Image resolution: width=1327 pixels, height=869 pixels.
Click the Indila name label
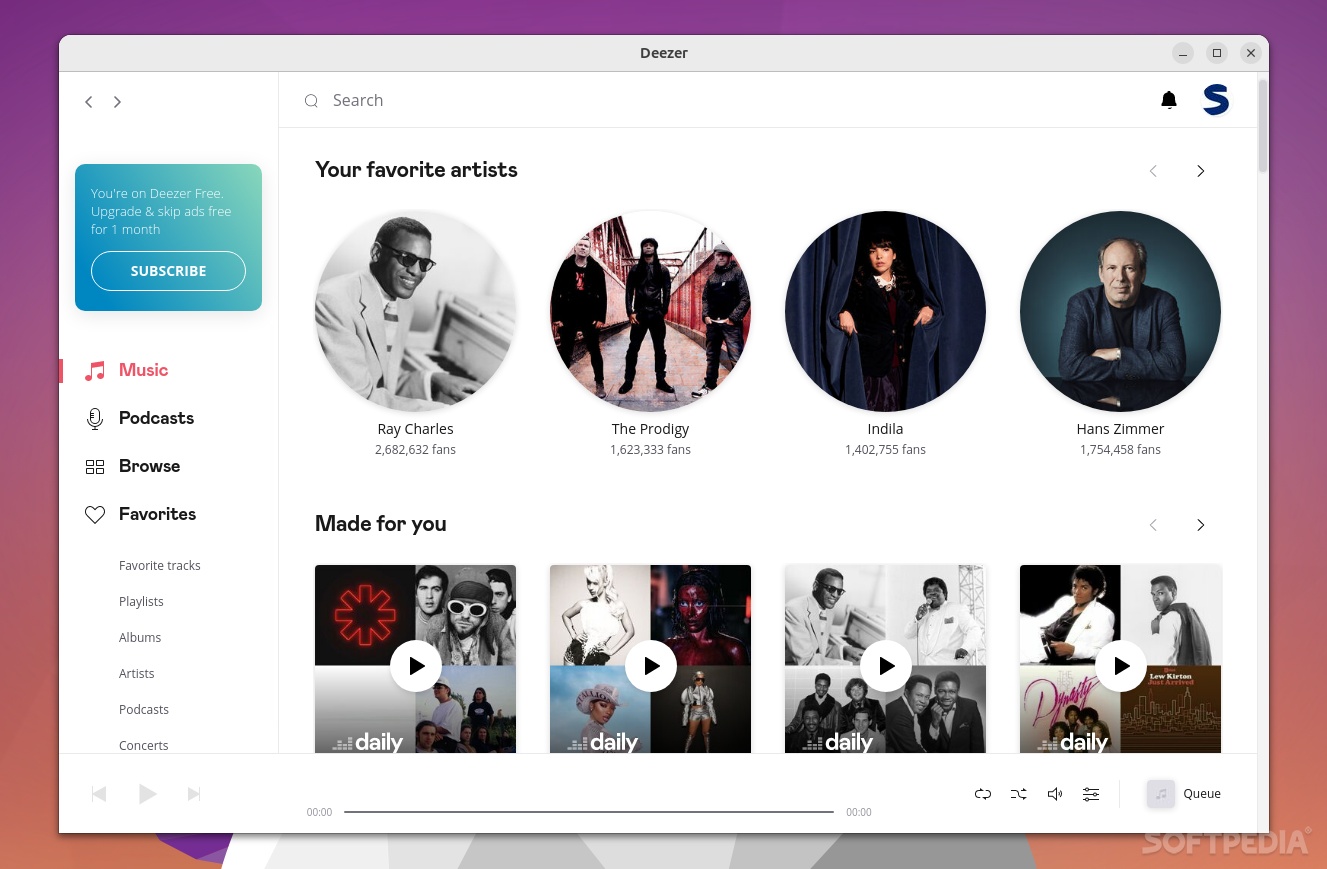(886, 429)
